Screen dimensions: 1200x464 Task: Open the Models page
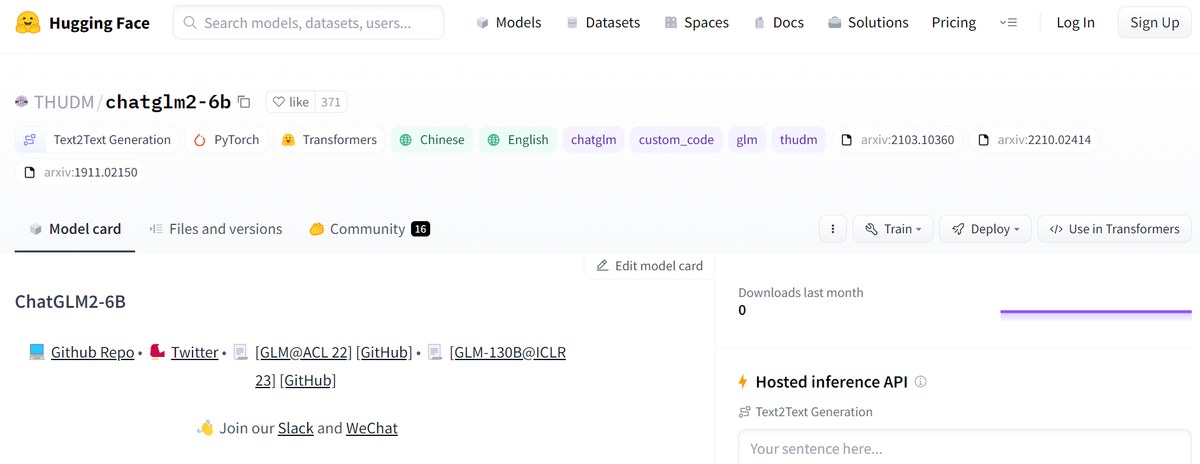coord(508,22)
